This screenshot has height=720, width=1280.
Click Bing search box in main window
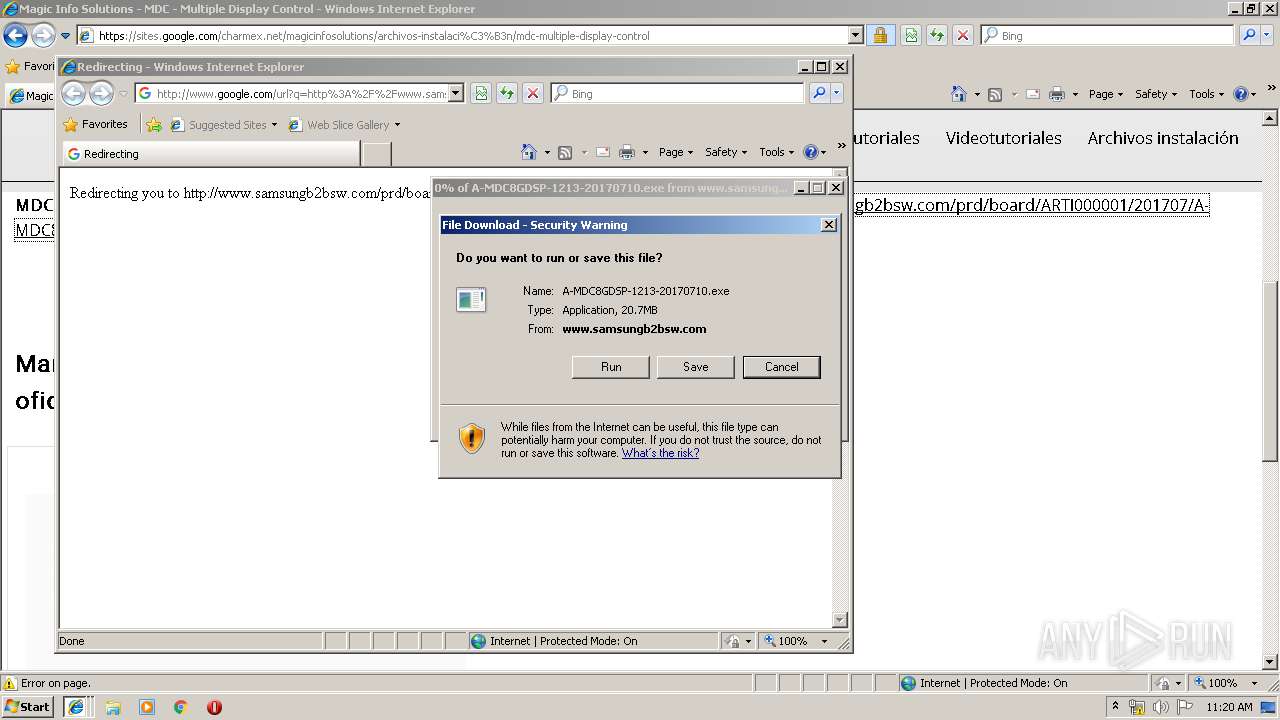(x=1107, y=35)
